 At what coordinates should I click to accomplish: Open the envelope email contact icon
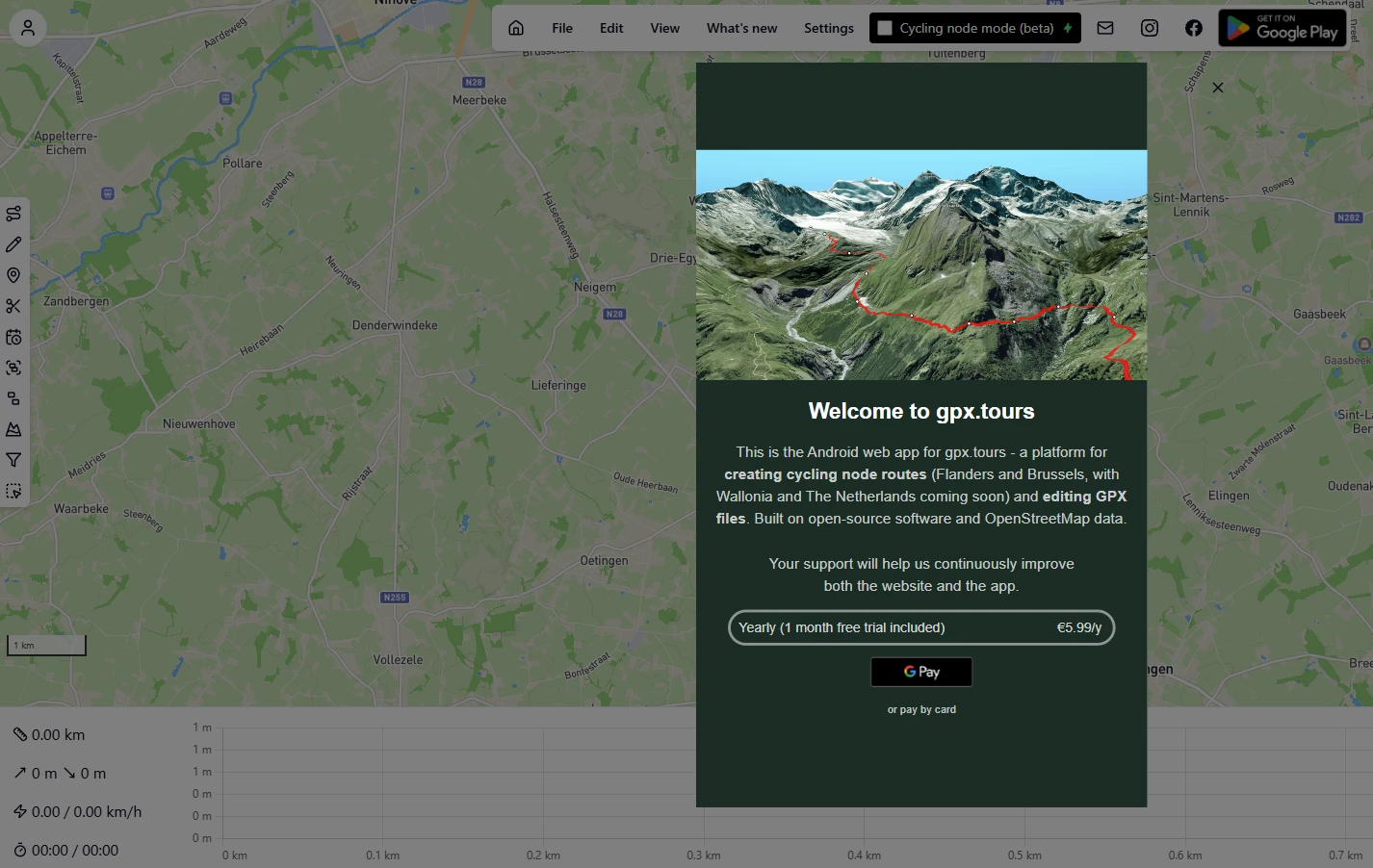(x=1105, y=28)
